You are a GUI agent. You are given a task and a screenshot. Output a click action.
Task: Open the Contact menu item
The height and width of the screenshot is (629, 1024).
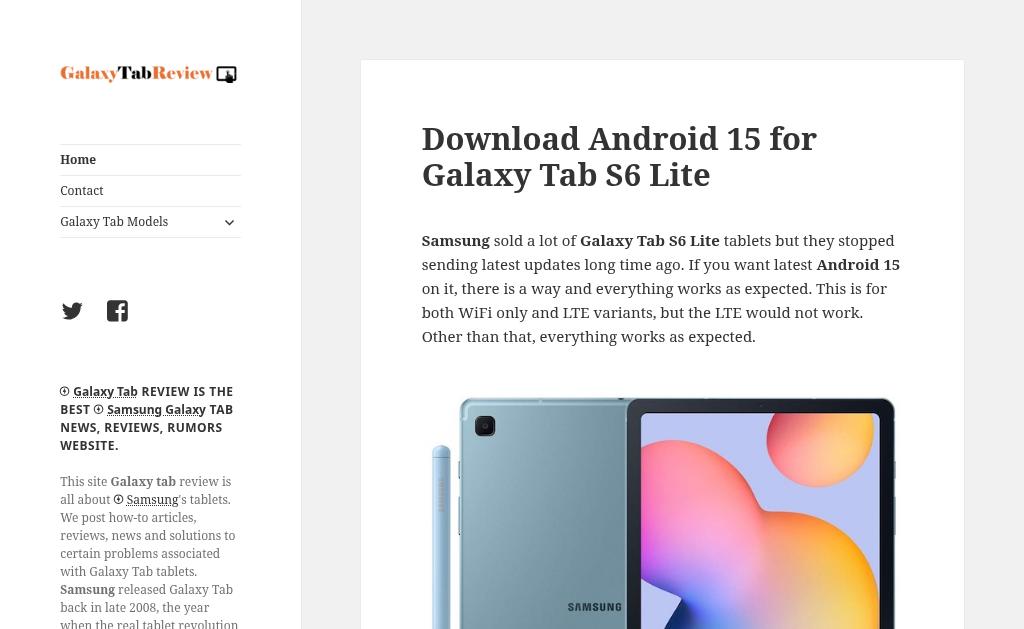(82, 191)
